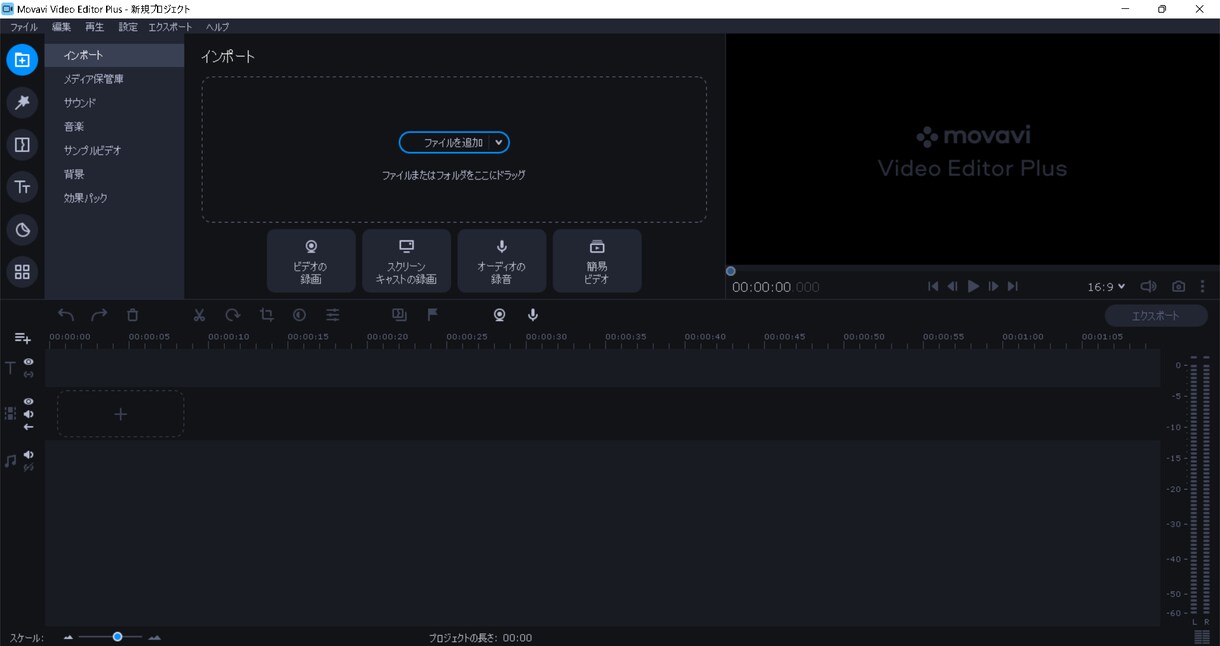This screenshot has width=1220, height=646.
Task: Open the File menu (ファイル)
Action: 24,27
